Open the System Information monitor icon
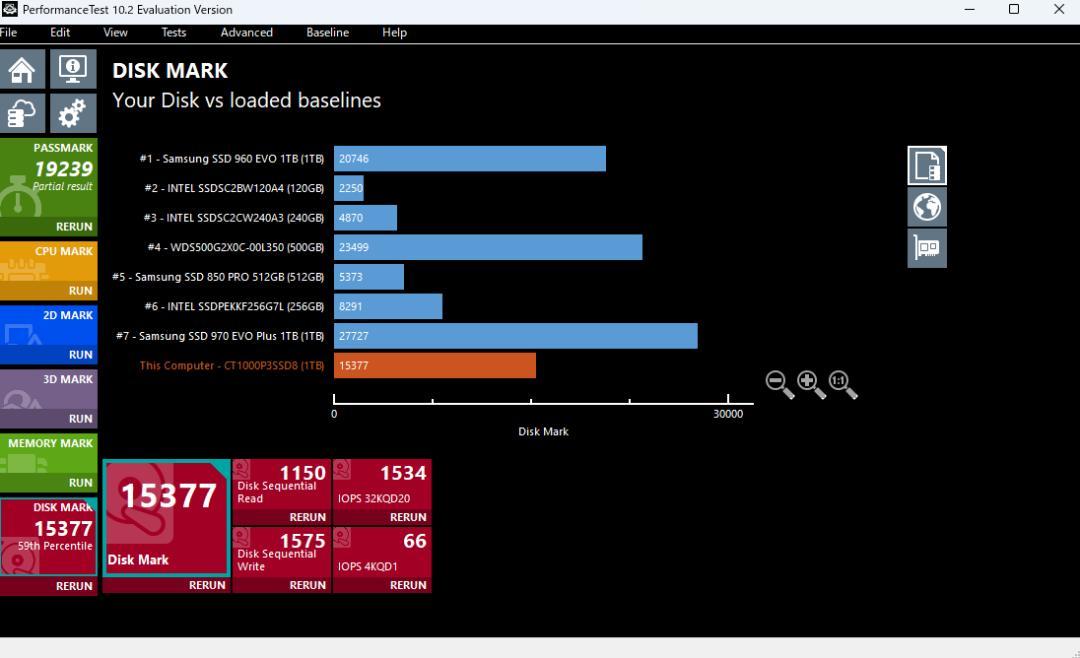1080x658 pixels. click(x=73, y=69)
